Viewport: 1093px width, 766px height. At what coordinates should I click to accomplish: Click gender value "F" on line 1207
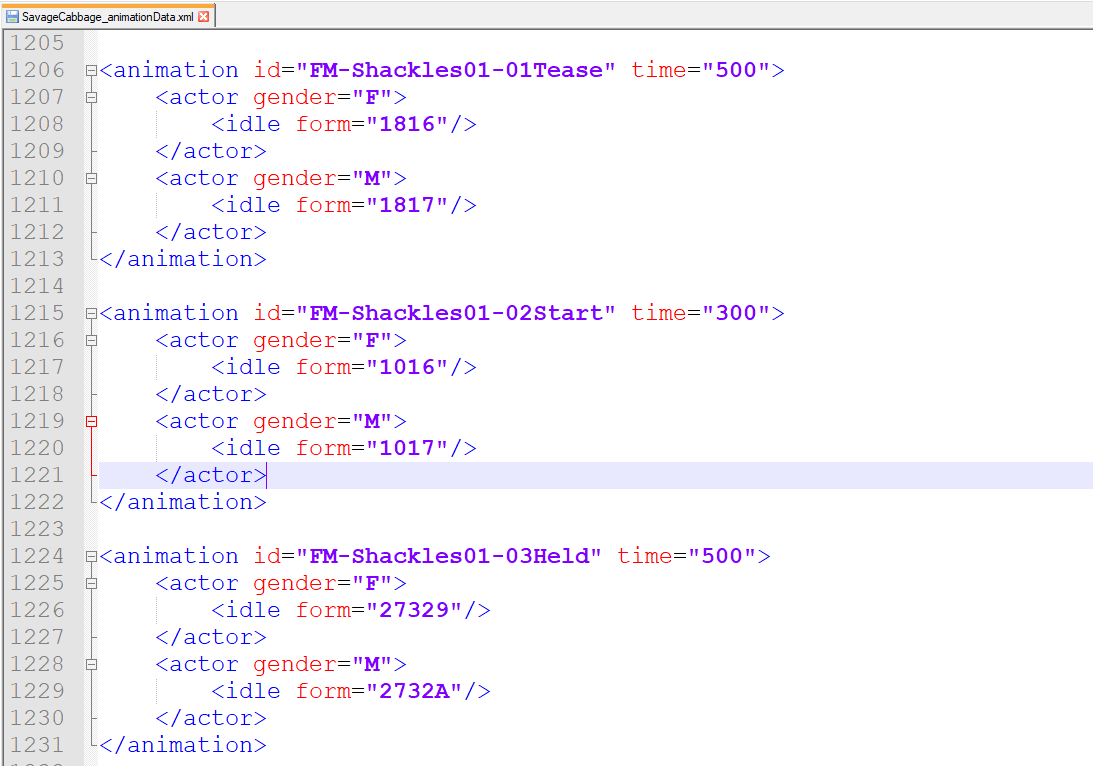click(x=372, y=97)
